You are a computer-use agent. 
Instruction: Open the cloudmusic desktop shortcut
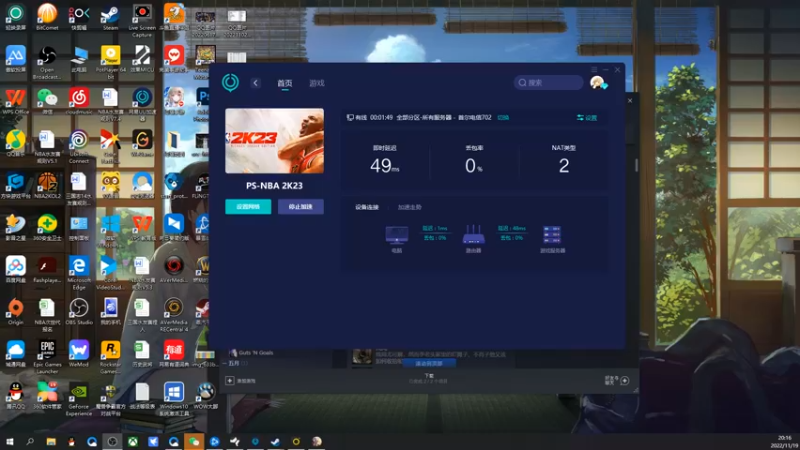(79, 101)
